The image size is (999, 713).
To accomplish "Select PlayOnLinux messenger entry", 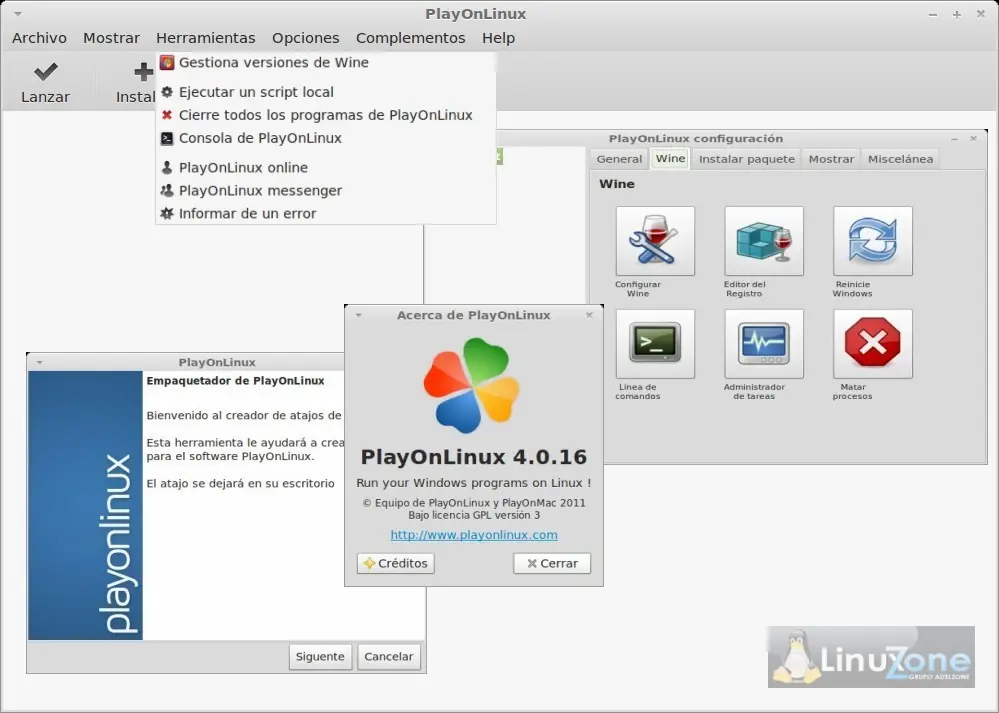I will (x=326, y=191).
